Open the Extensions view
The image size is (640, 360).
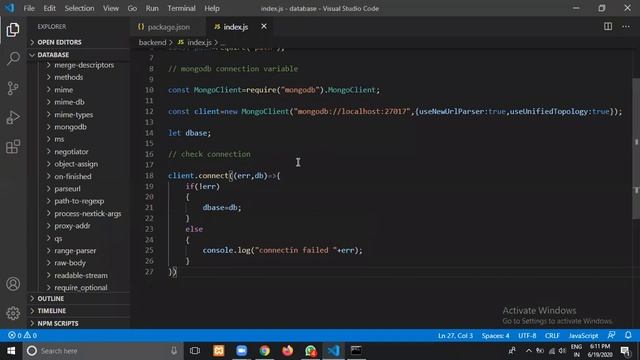click(x=13, y=147)
